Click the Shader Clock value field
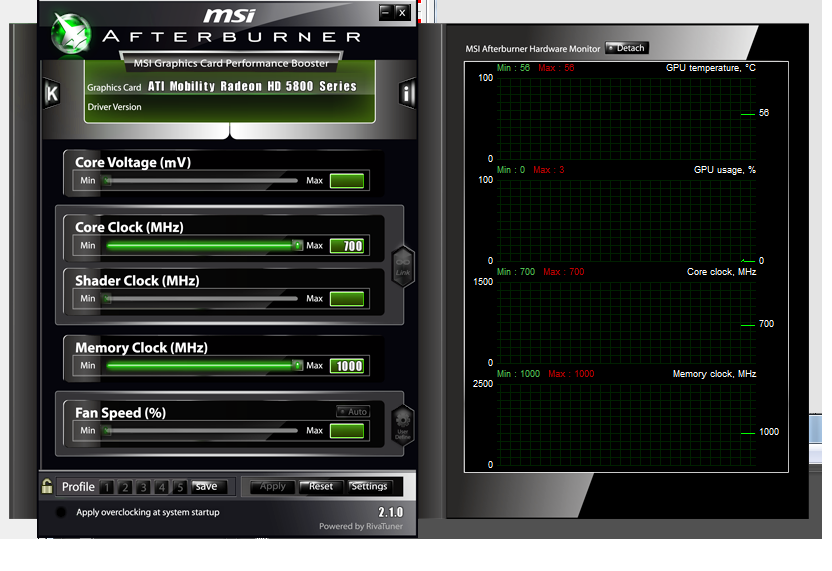The width and height of the screenshot is (832, 571). (347, 299)
